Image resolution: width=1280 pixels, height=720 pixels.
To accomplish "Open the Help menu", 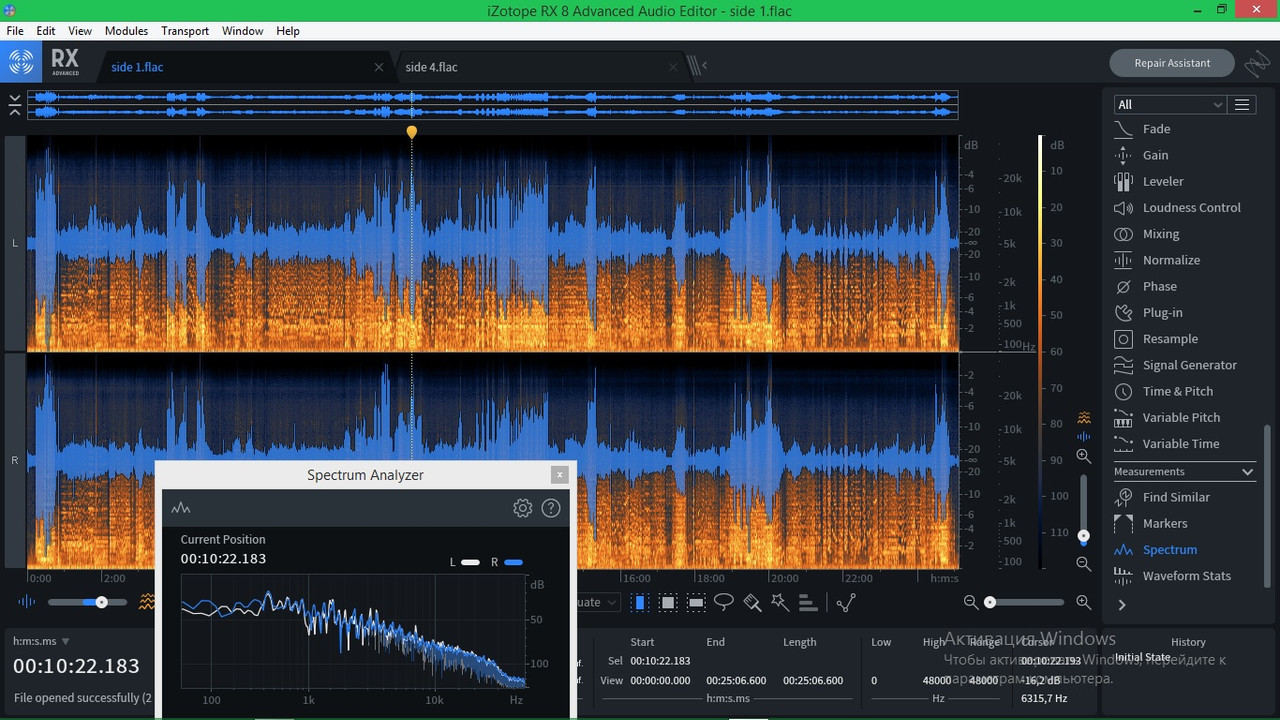I will (x=288, y=31).
